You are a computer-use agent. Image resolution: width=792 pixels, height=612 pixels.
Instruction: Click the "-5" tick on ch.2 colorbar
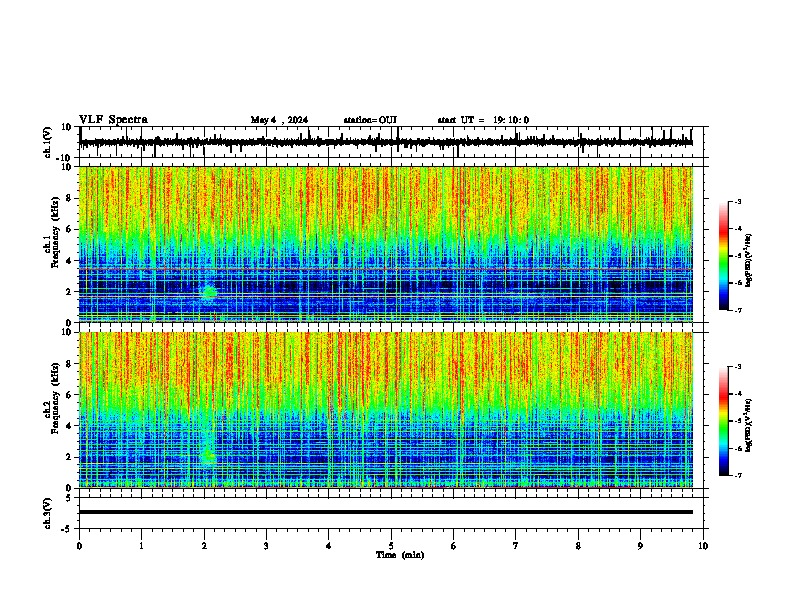coord(738,421)
